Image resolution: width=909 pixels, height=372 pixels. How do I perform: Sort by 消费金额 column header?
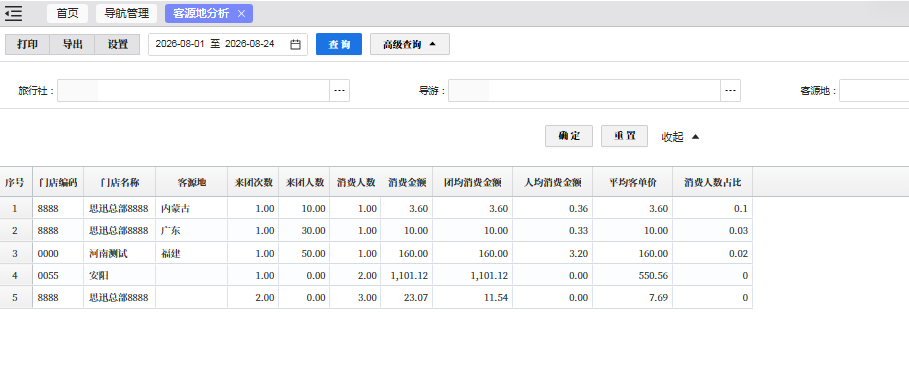pos(406,182)
